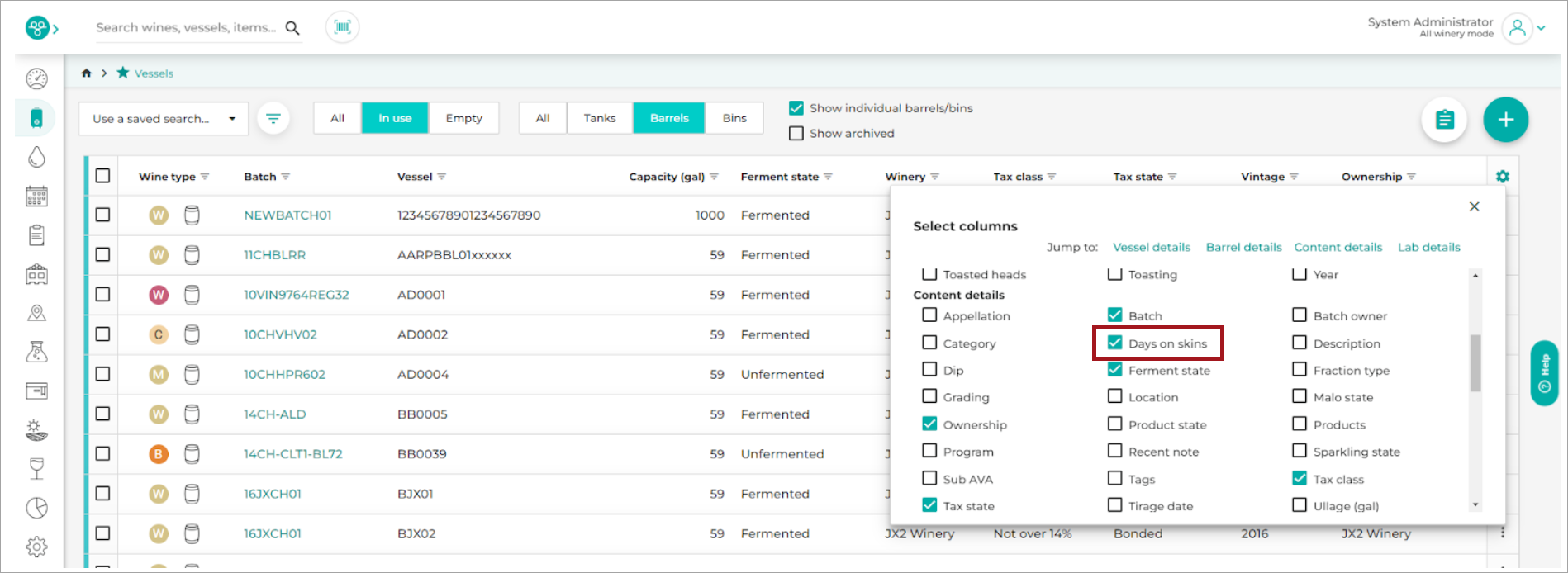
Task: Click the Help side tab
Action: coord(1544,372)
